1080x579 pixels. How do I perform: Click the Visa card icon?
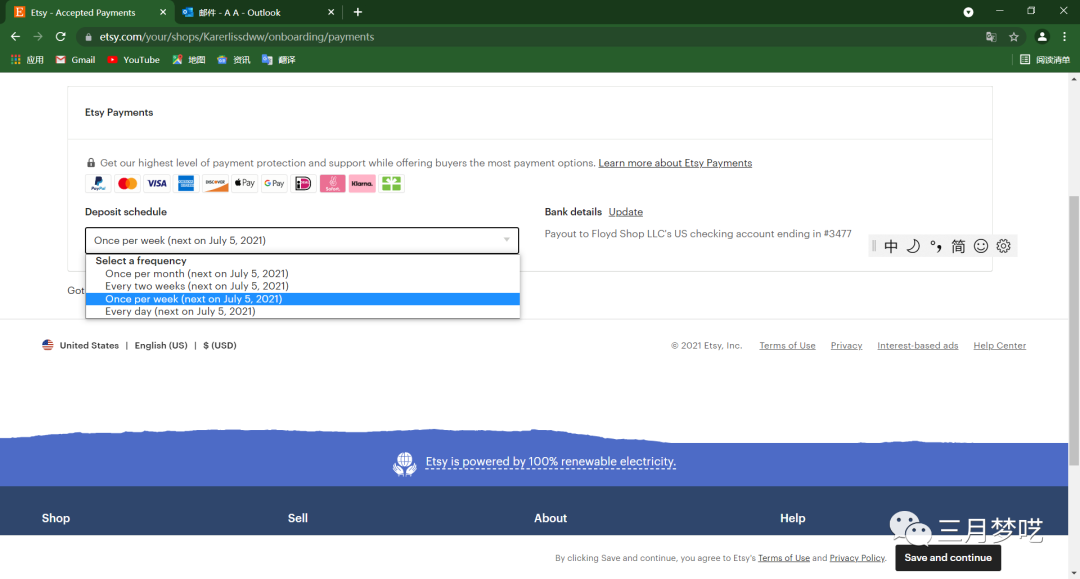pos(157,184)
